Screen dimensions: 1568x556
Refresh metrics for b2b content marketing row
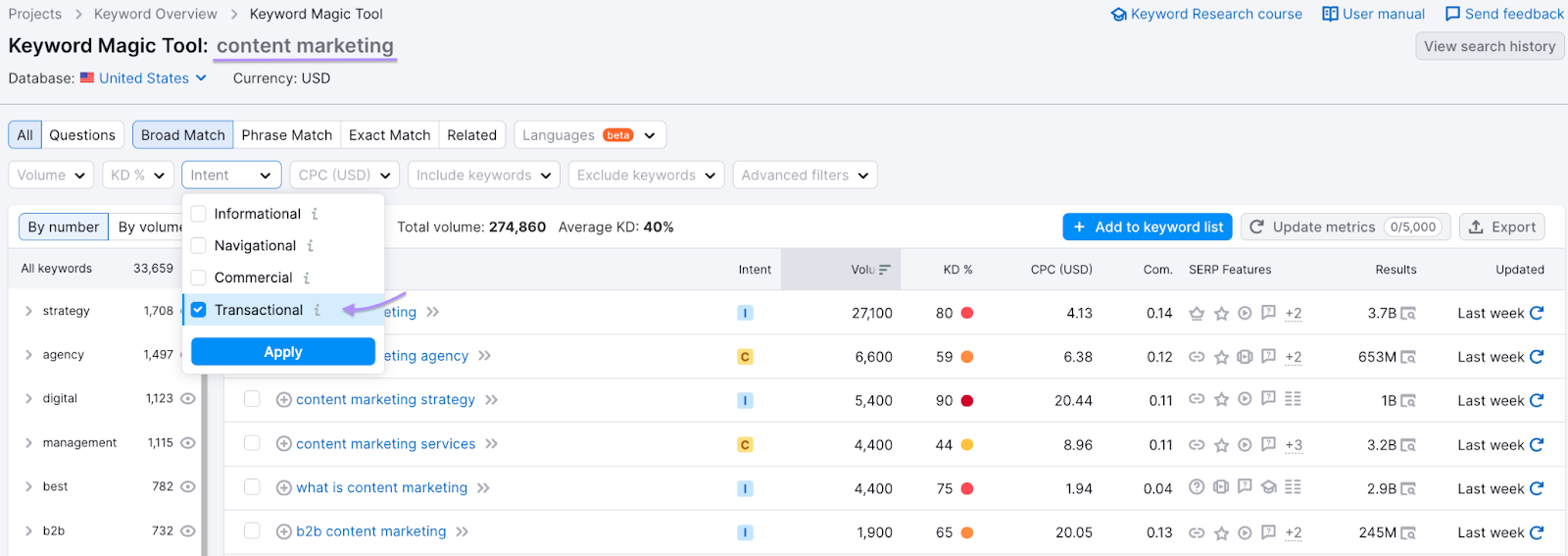point(1537,532)
